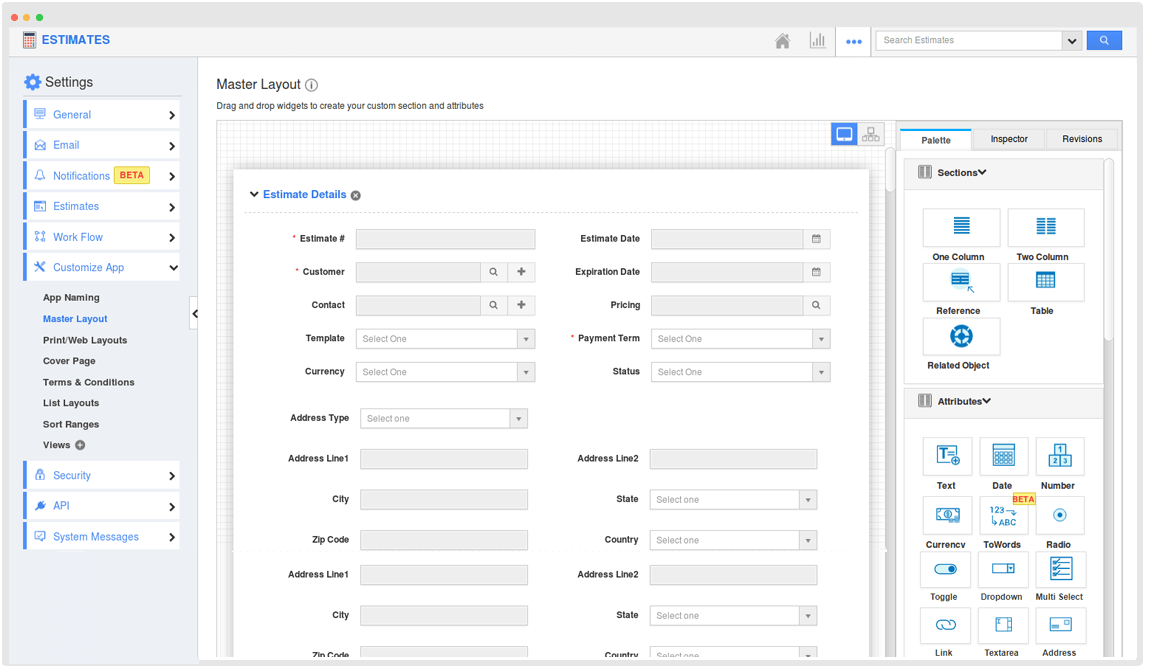Pick the Currency attribute widget
1150x670 pixels.
947,515
